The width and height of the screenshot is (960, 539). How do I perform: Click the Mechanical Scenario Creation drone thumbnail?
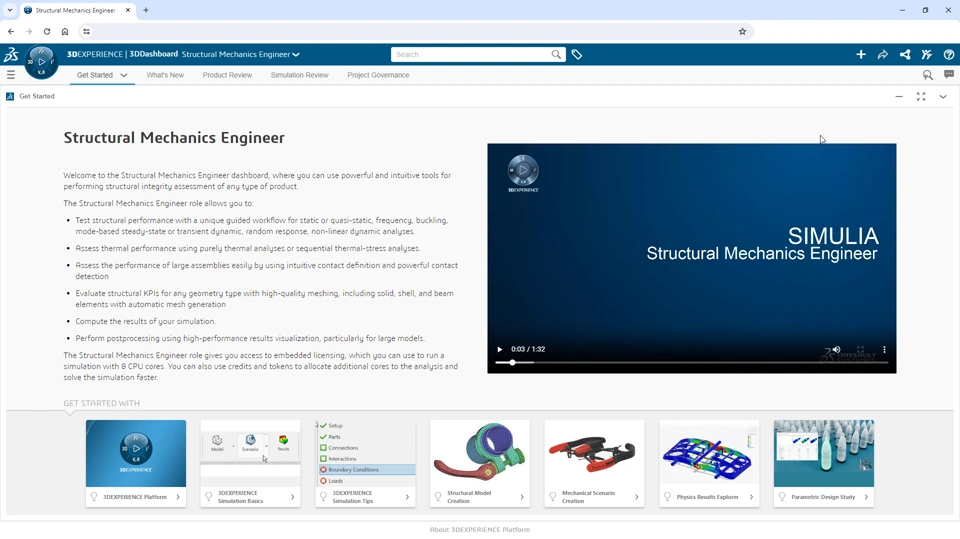(x=594, y=453)
